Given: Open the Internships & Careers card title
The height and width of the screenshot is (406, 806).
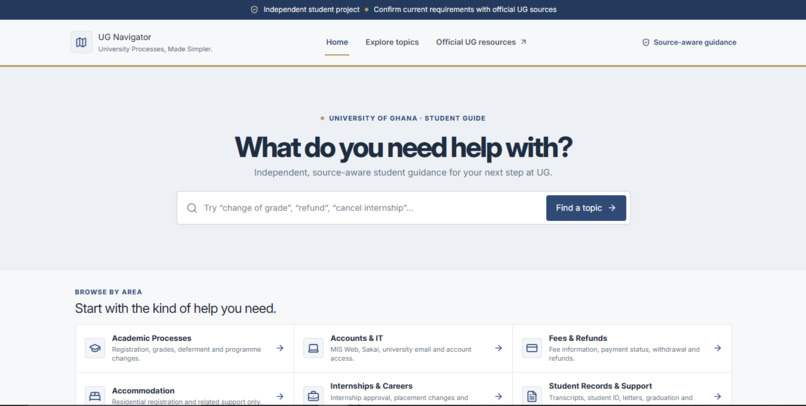Looking at the screenshot, I should point(371,386).
